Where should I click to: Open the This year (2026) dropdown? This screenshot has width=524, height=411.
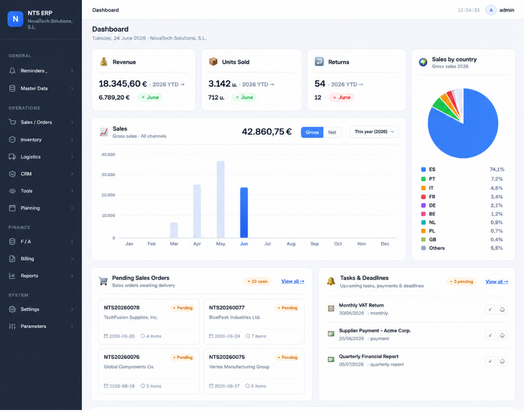click(x=374, y=132)
